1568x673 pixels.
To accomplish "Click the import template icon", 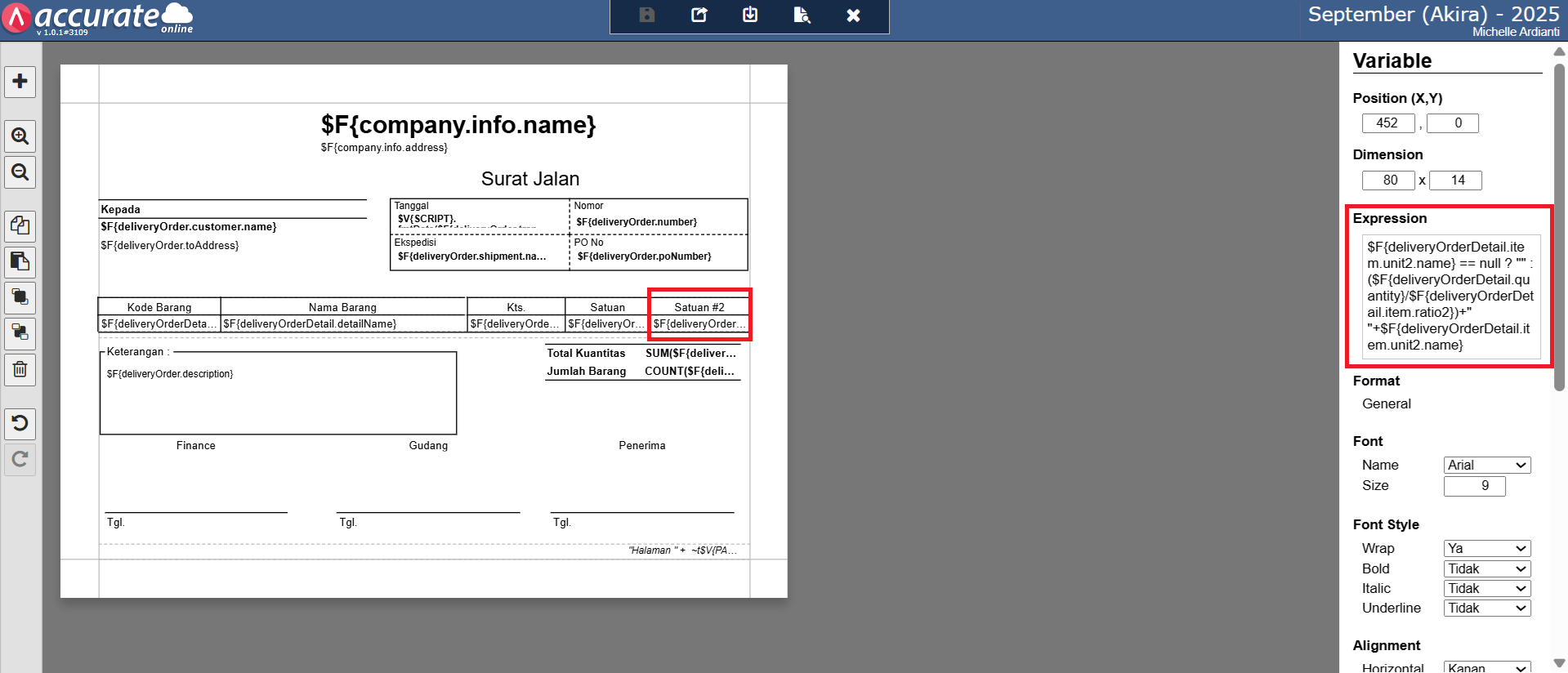I will tap(750, 16).
